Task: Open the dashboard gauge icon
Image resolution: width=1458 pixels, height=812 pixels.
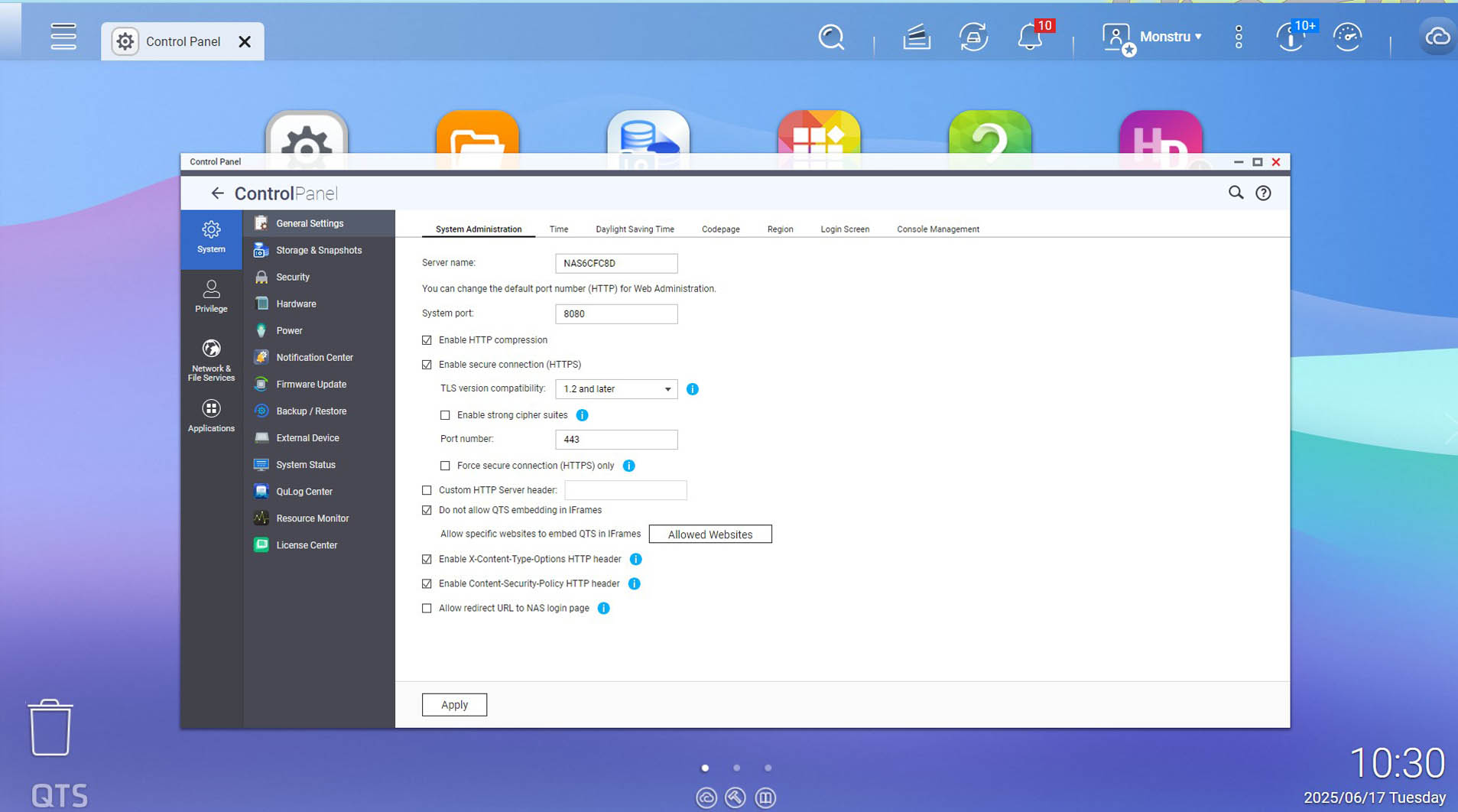Action: coord(1347,37)
